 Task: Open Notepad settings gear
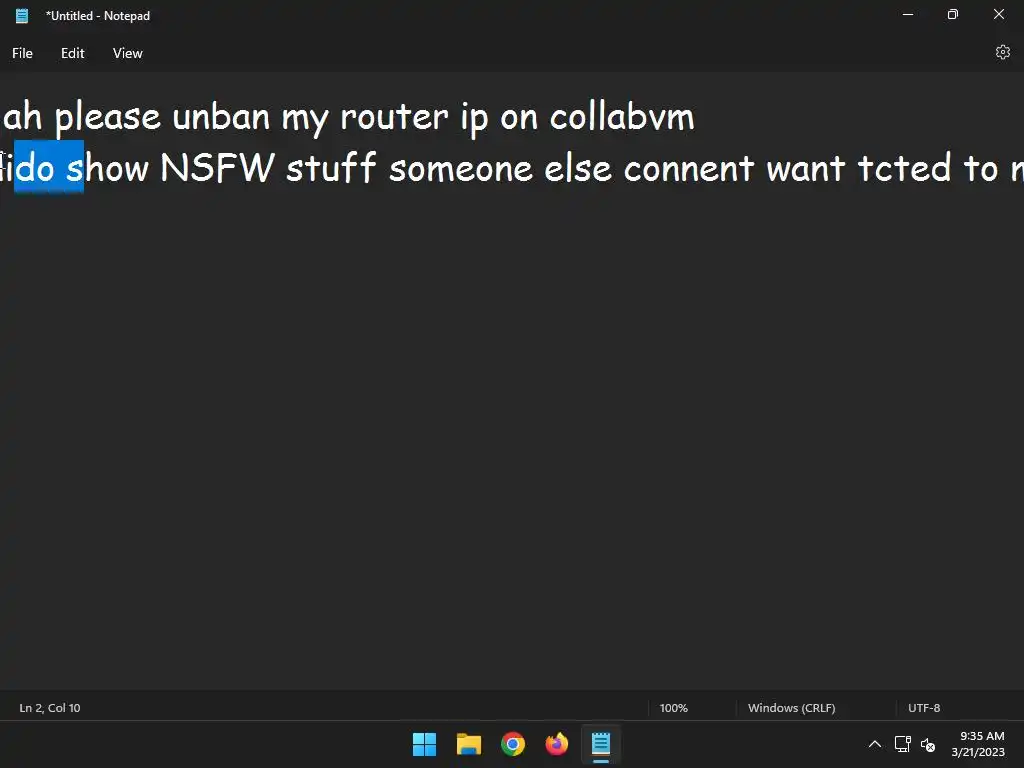(x=1002, y=52)
